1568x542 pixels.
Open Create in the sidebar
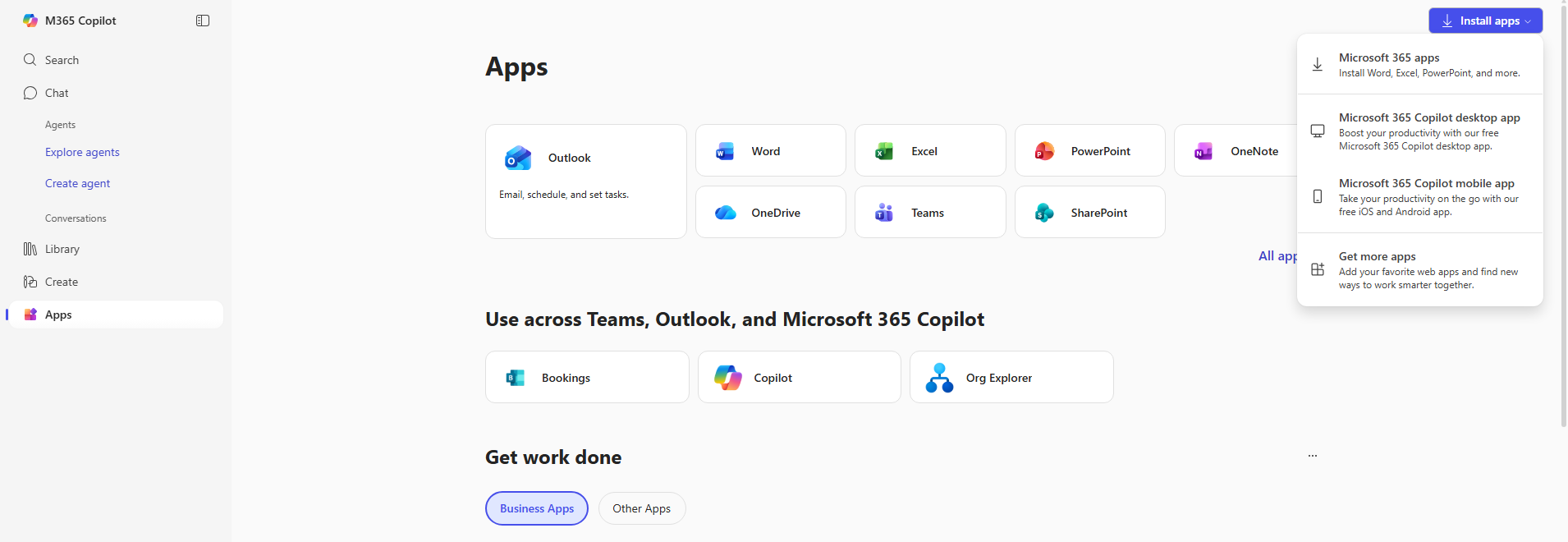click(116, 282)
